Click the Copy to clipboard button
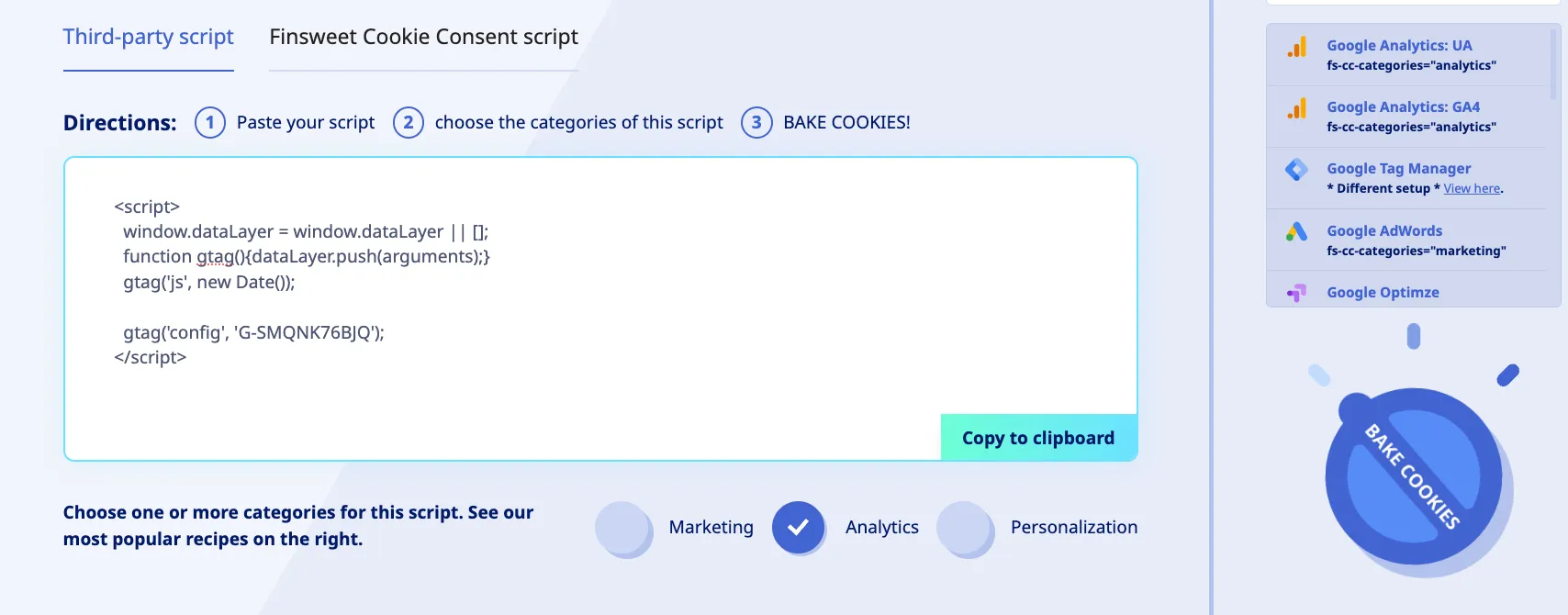1568x615 pixels. point(1038,438)
